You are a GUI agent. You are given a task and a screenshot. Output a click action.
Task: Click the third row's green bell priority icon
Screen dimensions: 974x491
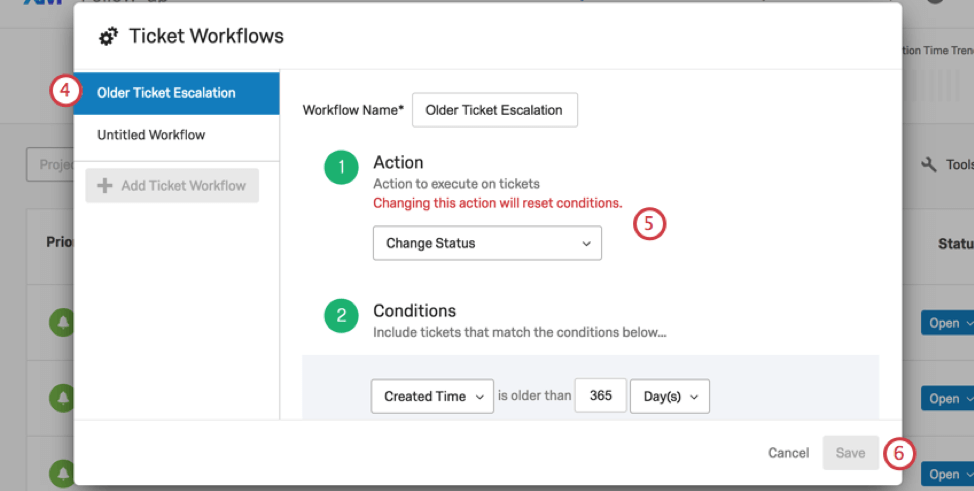click(x=61, y=472)
